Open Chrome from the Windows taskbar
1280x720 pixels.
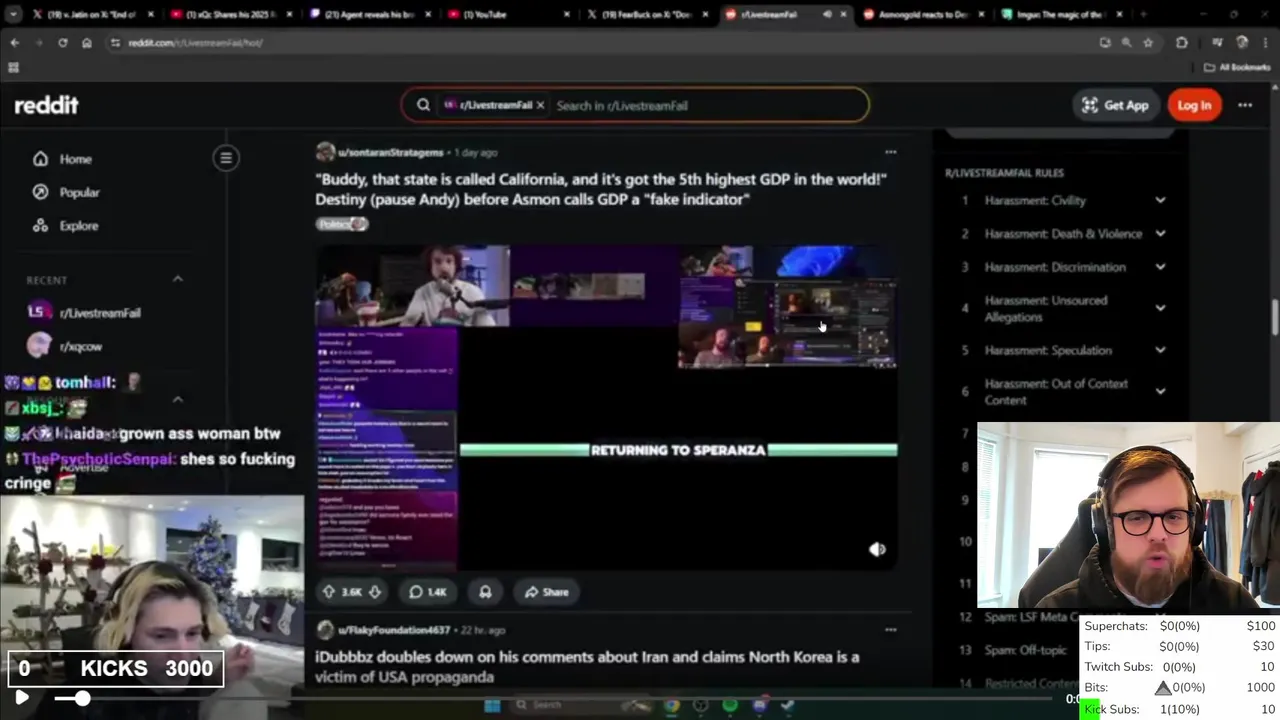click(671, 705)
